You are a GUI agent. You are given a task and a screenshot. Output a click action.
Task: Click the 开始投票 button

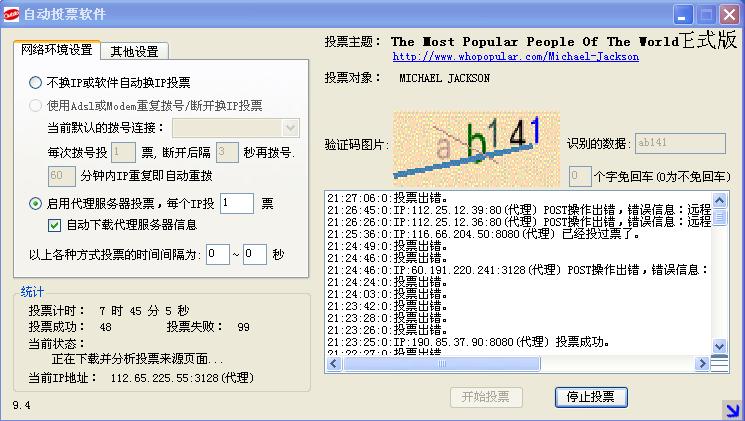(486, 397)
